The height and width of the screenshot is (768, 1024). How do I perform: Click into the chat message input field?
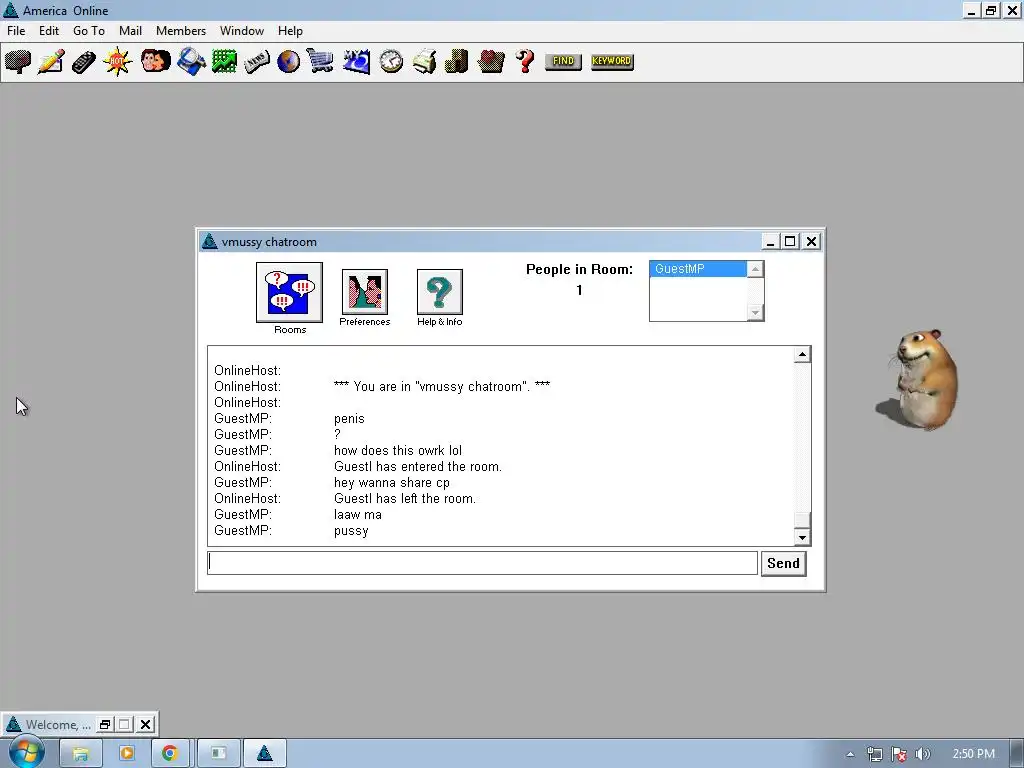[x=483, y=563]
